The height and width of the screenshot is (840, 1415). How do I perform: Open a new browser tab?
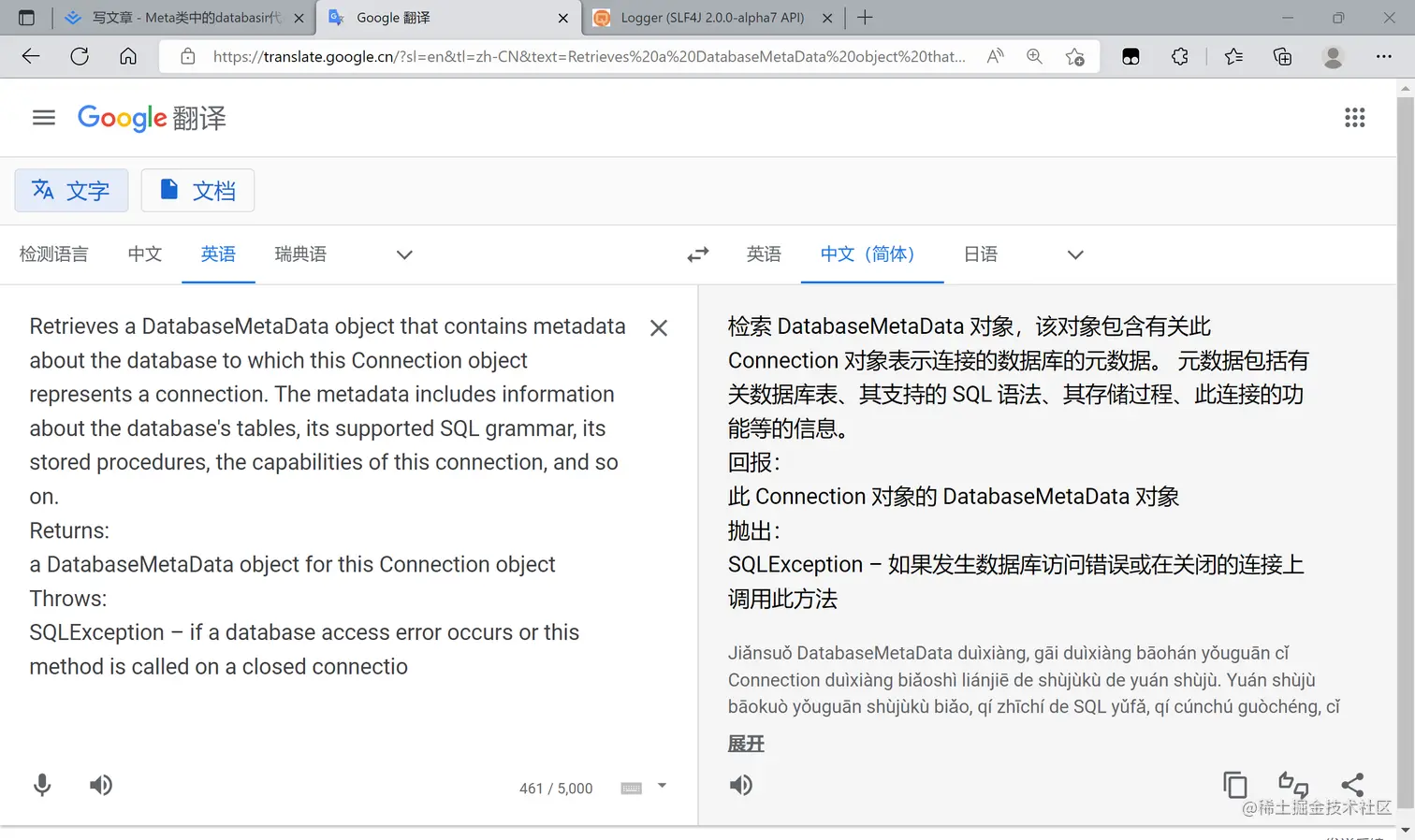[866, 17]
